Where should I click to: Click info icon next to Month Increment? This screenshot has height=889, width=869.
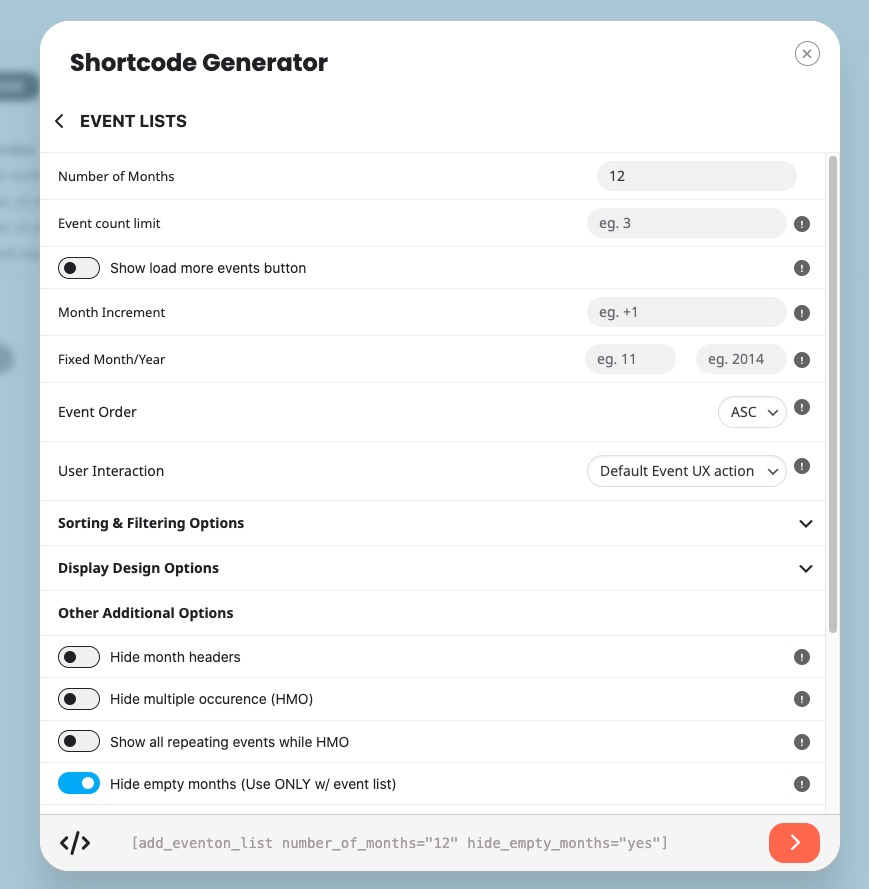tap(802, 313)
